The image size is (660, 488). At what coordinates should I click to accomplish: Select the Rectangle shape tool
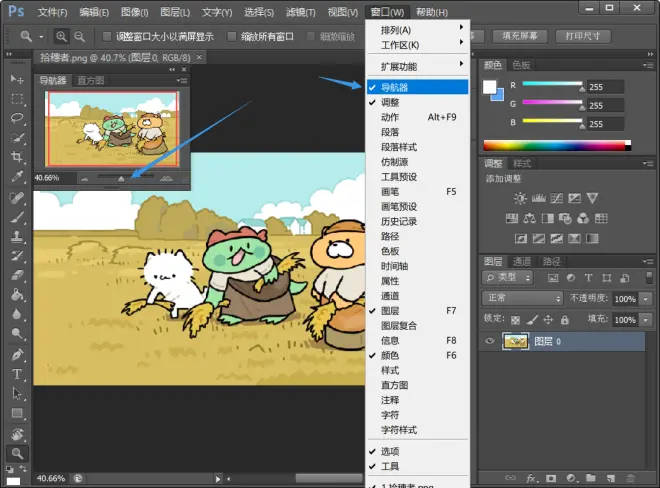point(17,413)
